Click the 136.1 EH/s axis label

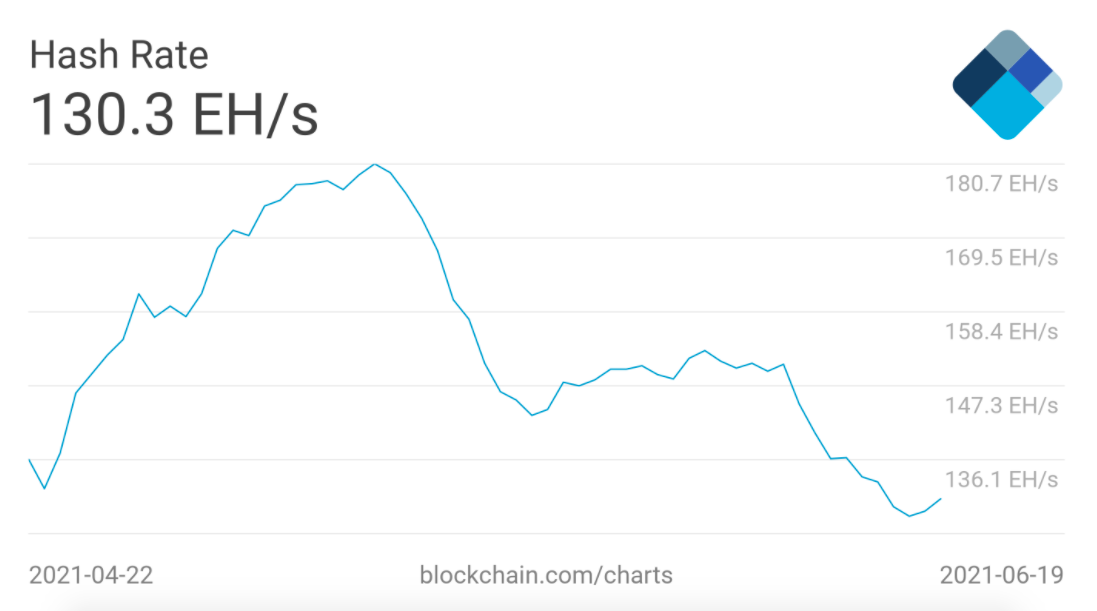click(1001, 479)
